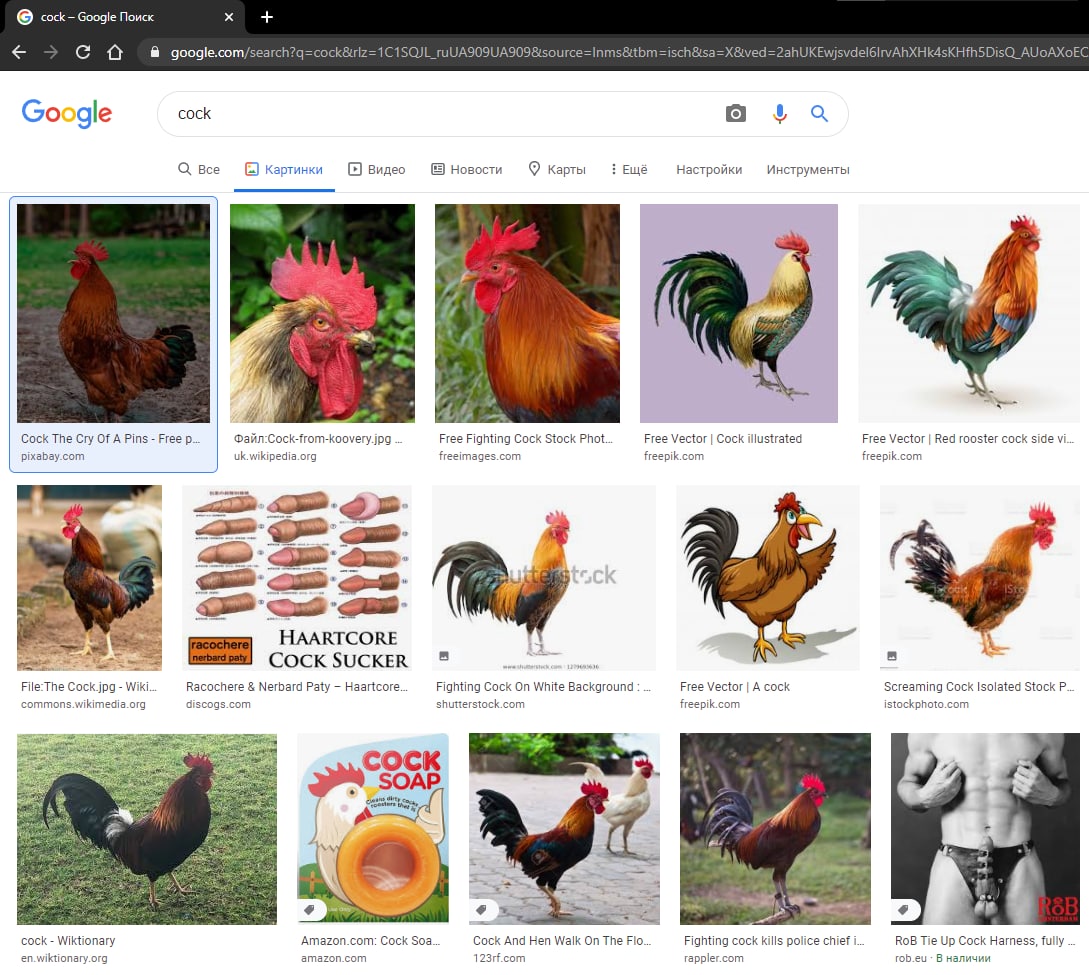
Task: Click the blue magnifier search button
Action: 819,113
